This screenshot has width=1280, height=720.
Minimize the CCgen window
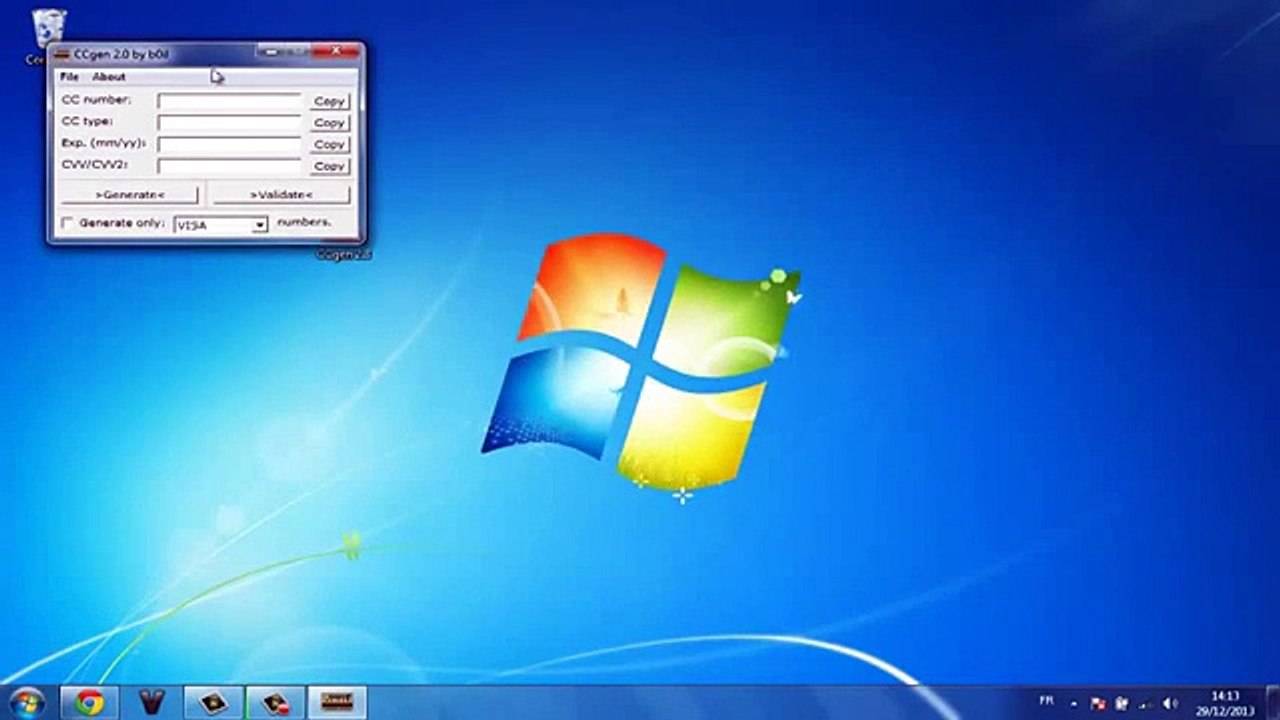click(270, 51)
